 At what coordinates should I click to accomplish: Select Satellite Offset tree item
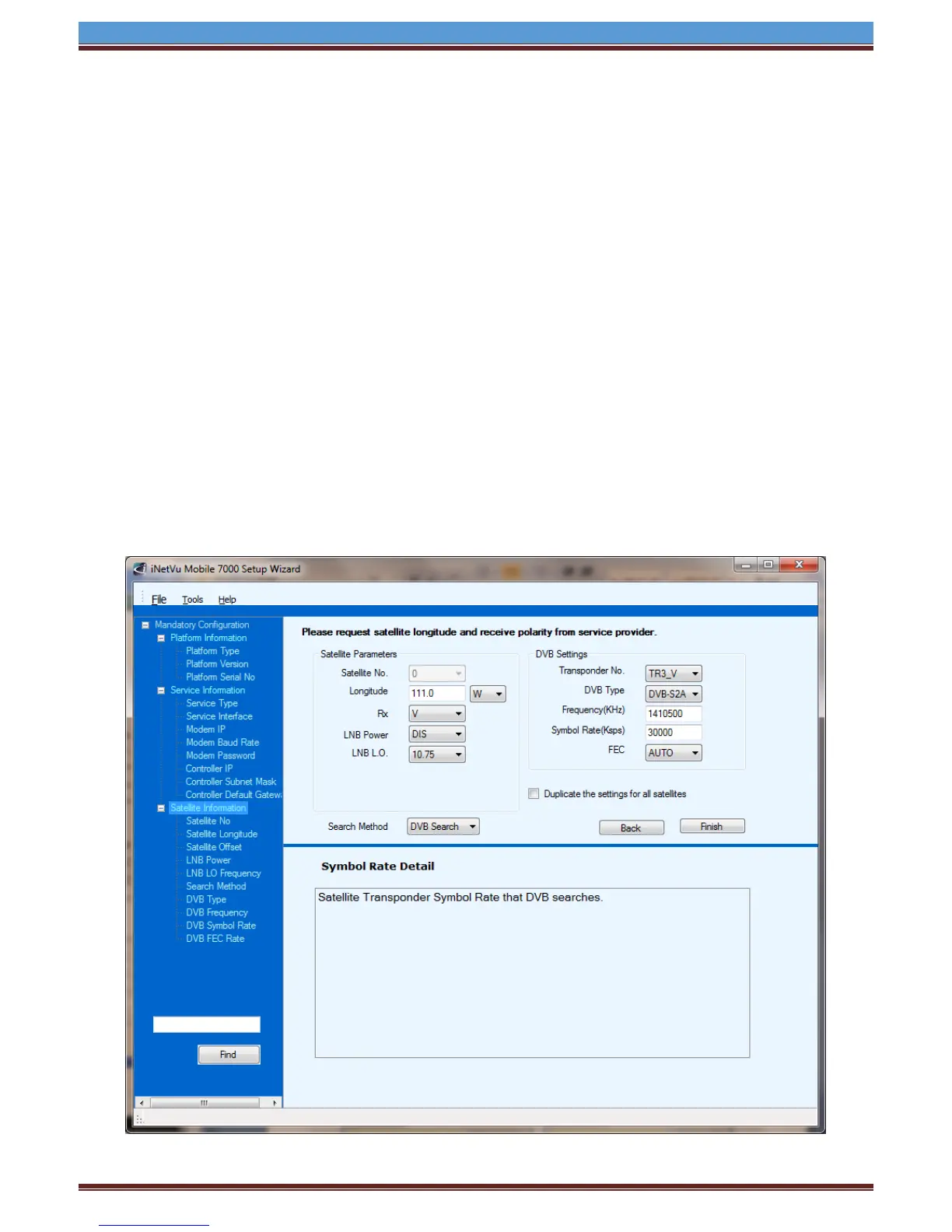click(x=214, y=848)
